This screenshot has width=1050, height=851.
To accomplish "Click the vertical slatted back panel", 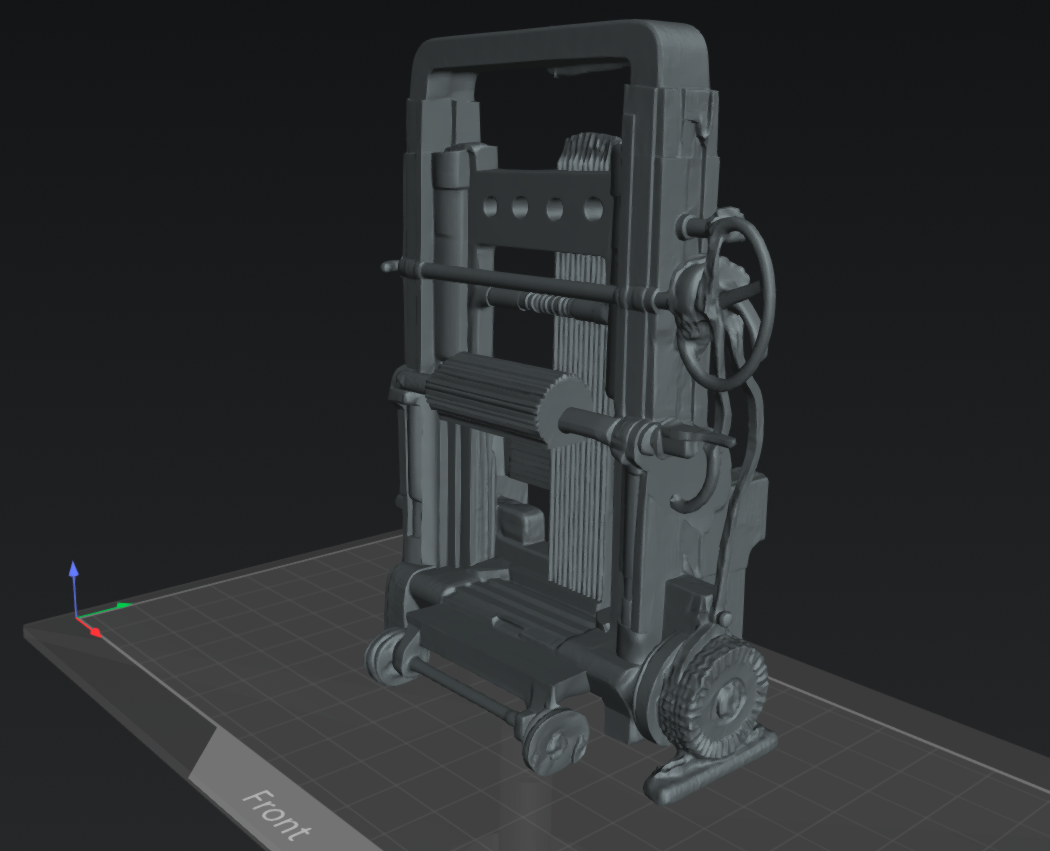I will [x=580, y=500].
